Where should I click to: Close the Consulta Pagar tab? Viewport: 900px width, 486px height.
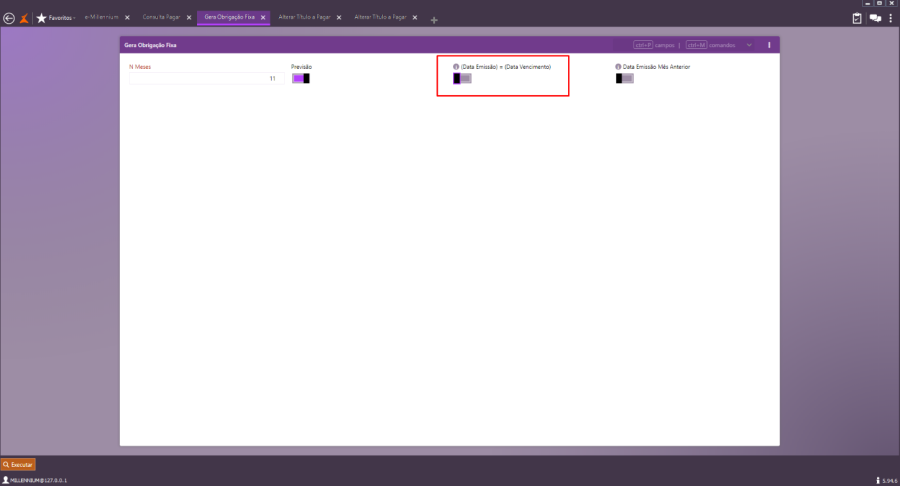tap(189, 18)
